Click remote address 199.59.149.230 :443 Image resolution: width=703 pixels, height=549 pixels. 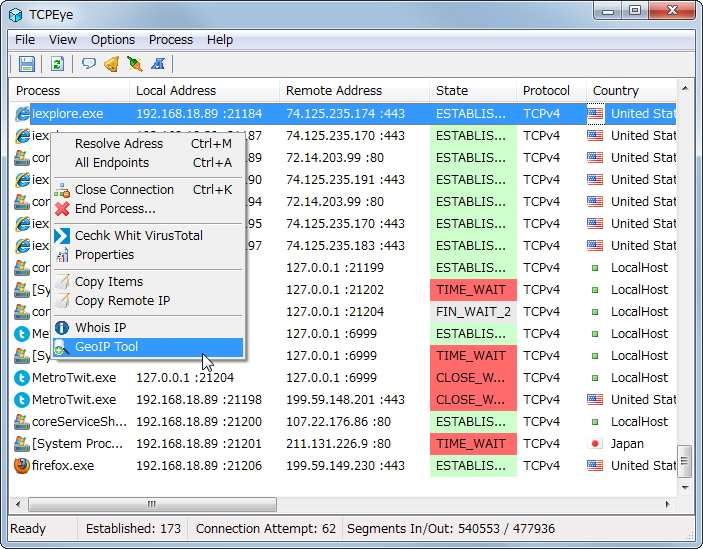click(345, 466)
